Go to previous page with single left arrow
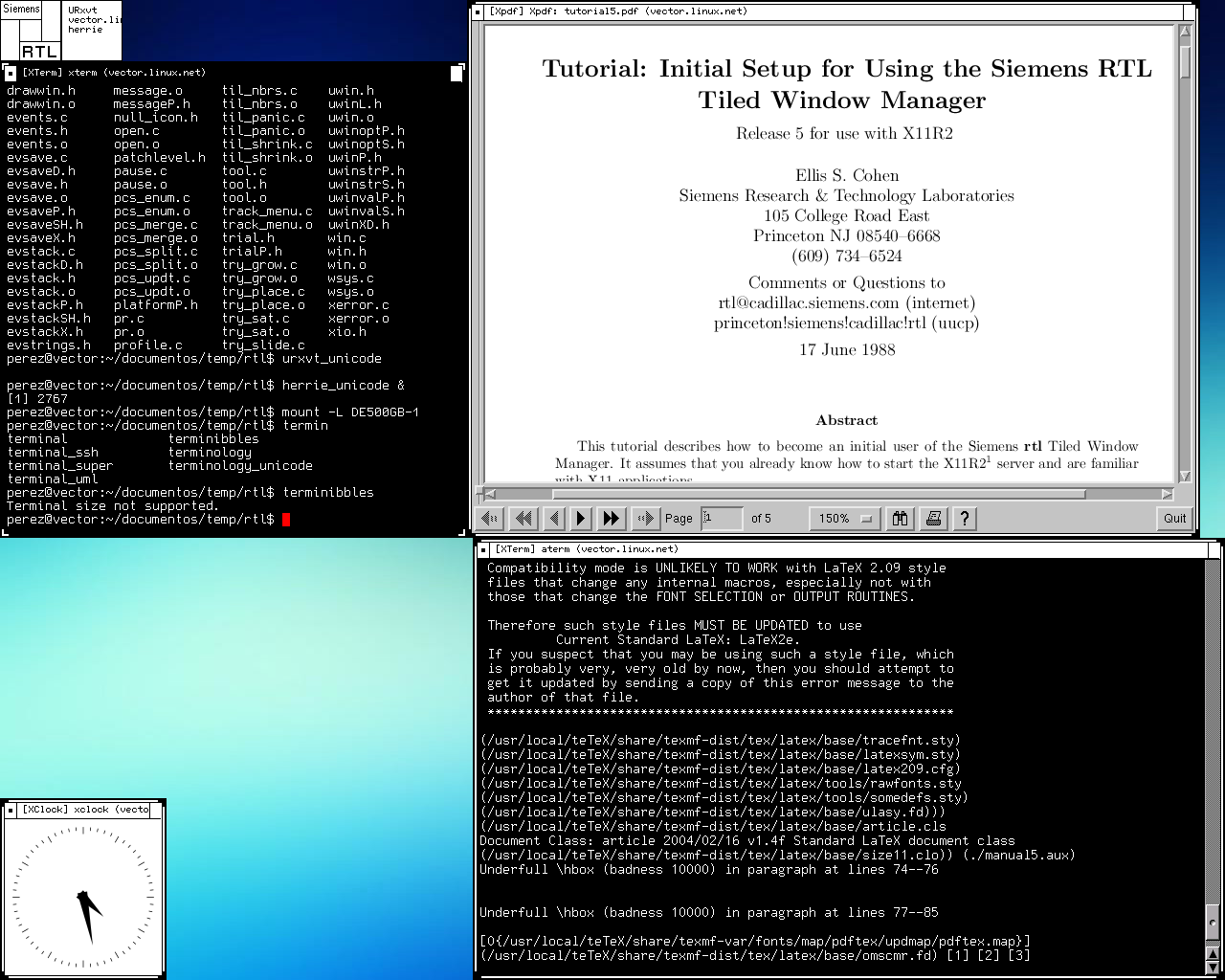Screen dimensions: 1225x980 [x=553, y=519]
